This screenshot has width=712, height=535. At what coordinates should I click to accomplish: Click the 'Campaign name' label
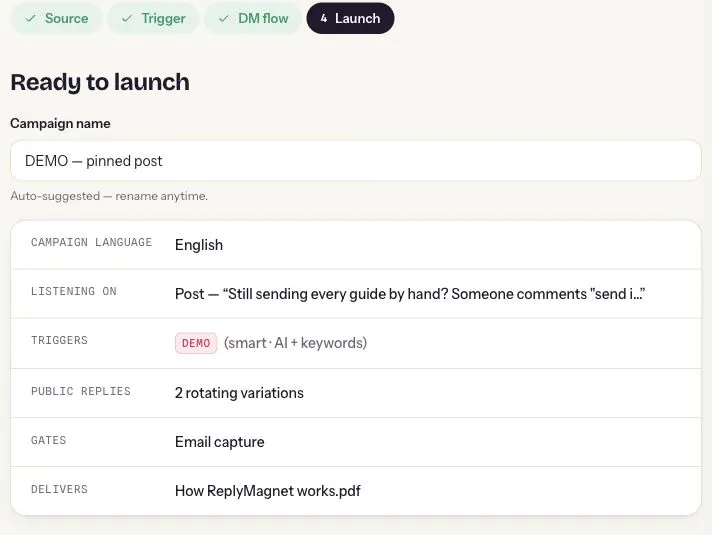pyautogui.click(x=60, y=124)
